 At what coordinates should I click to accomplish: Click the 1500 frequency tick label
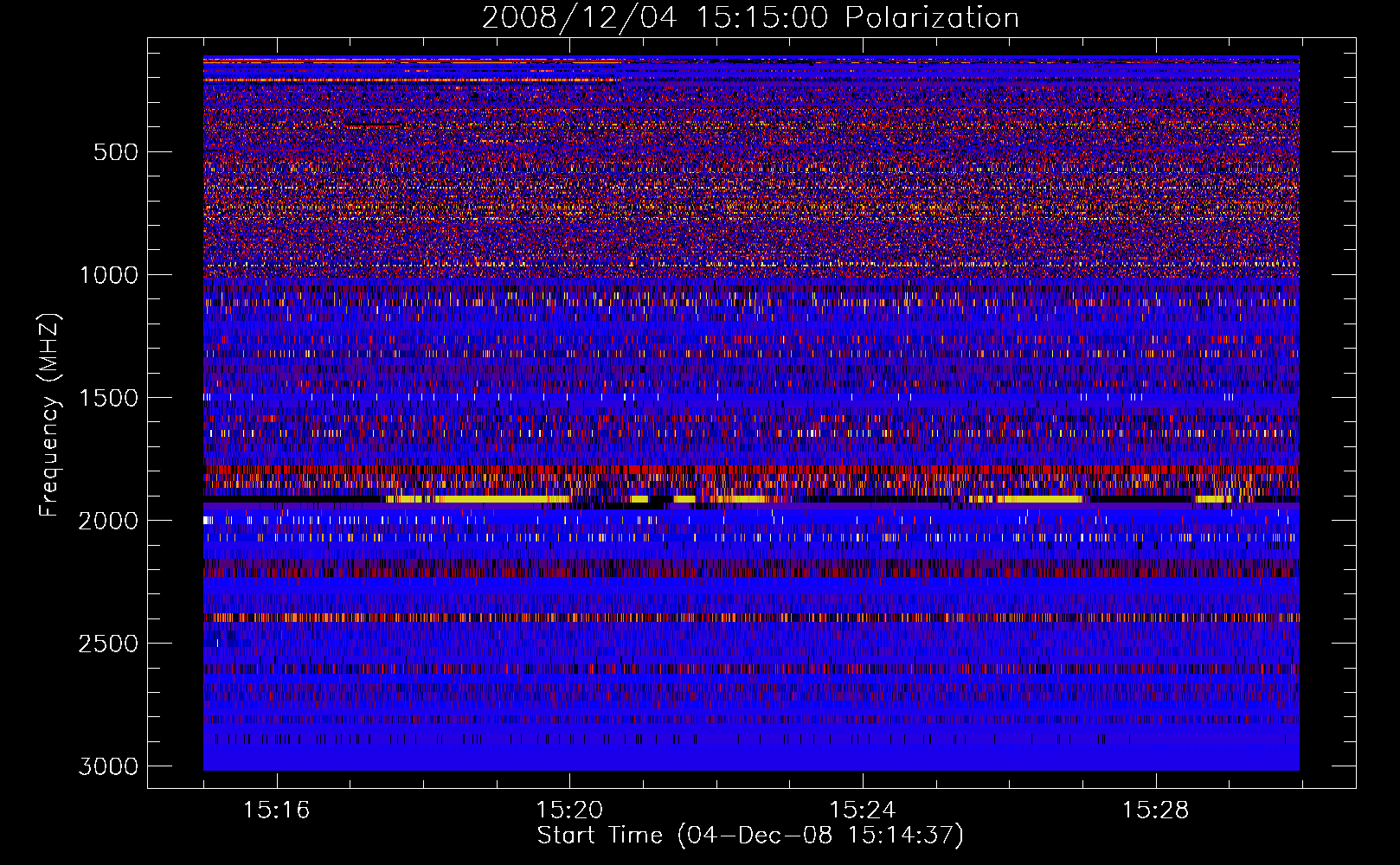tap(109, 398)
